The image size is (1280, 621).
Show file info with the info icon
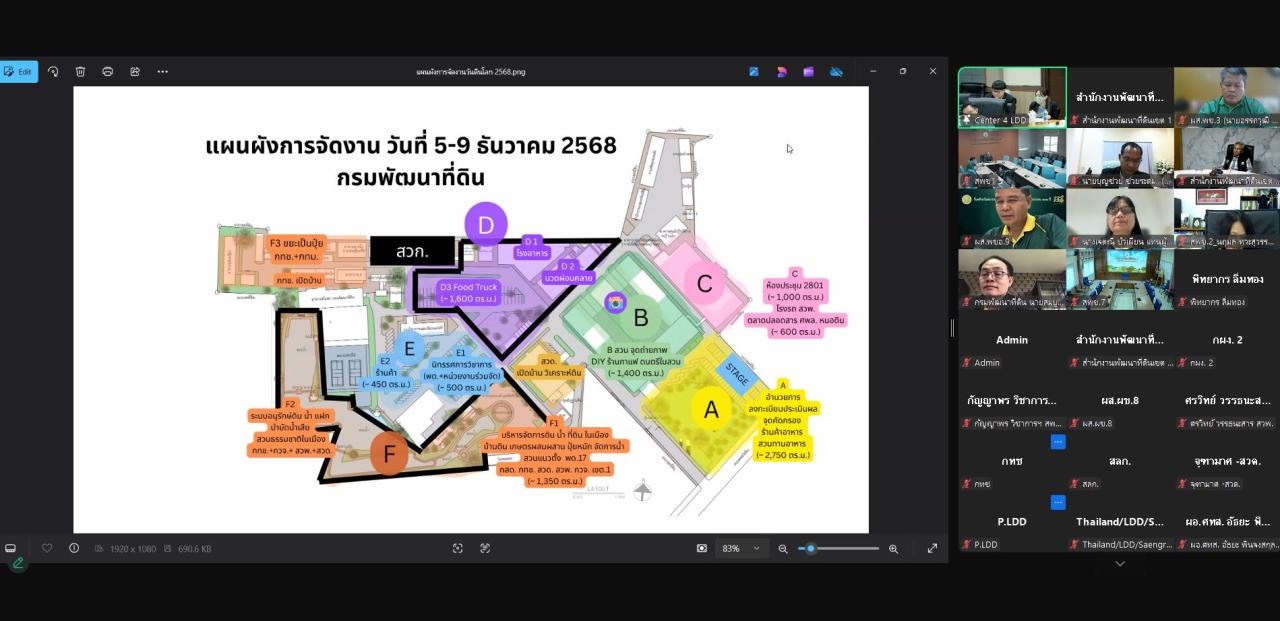coord(74,548)
